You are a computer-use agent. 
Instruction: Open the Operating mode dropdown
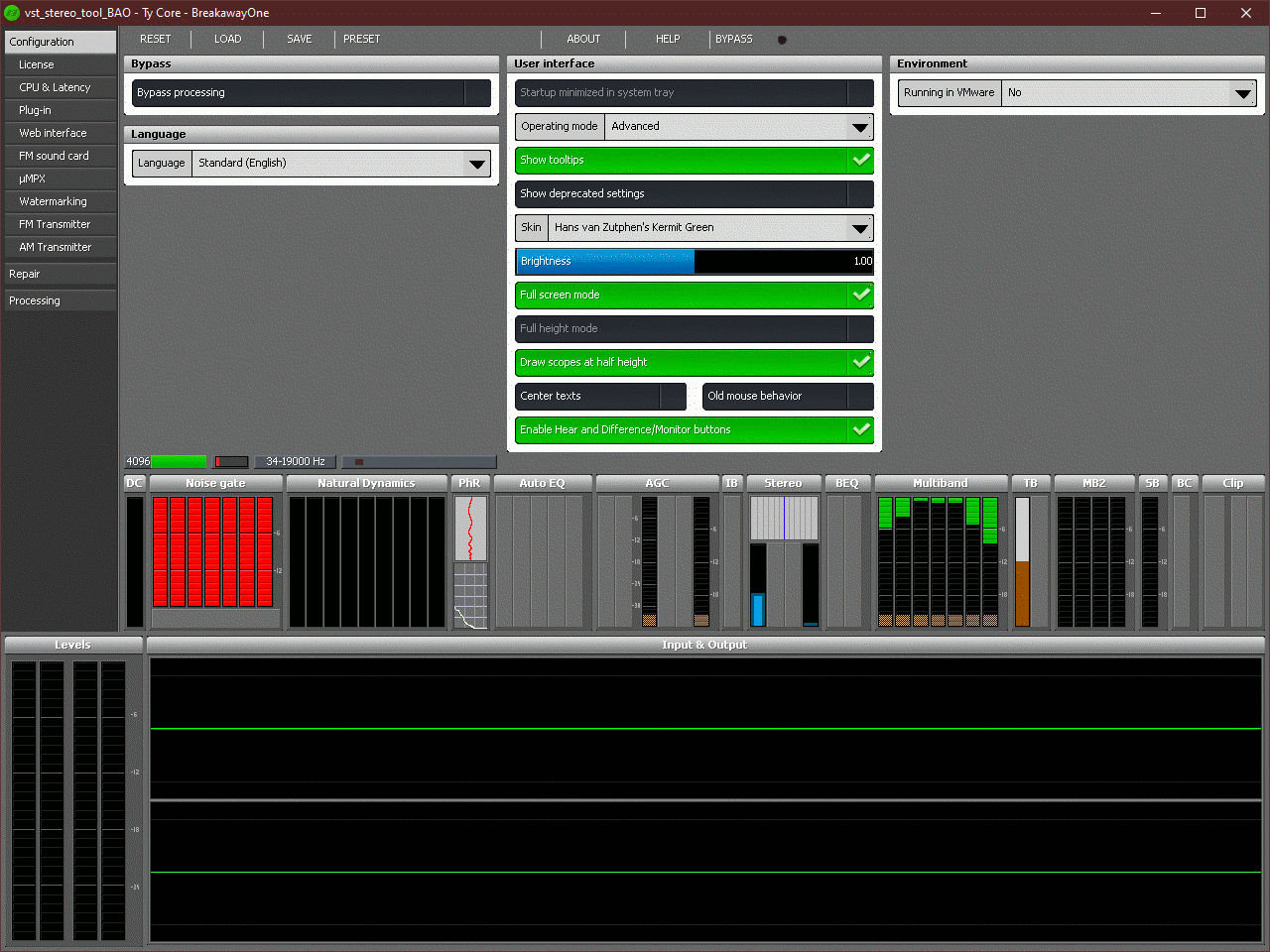pos(695,127)
